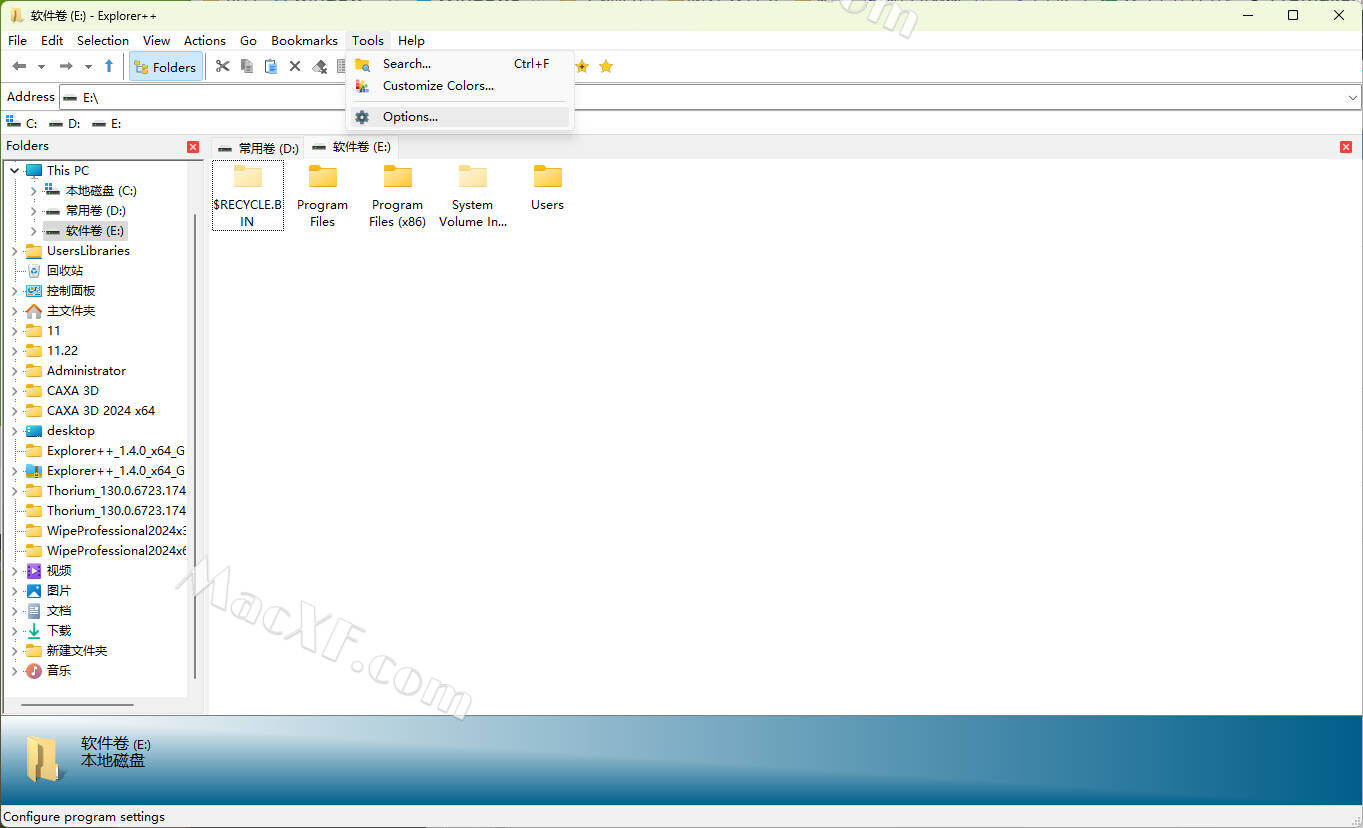Click the Cut scissors icon
This screenshot has width=1363, height=828.
tap(222, 66)
